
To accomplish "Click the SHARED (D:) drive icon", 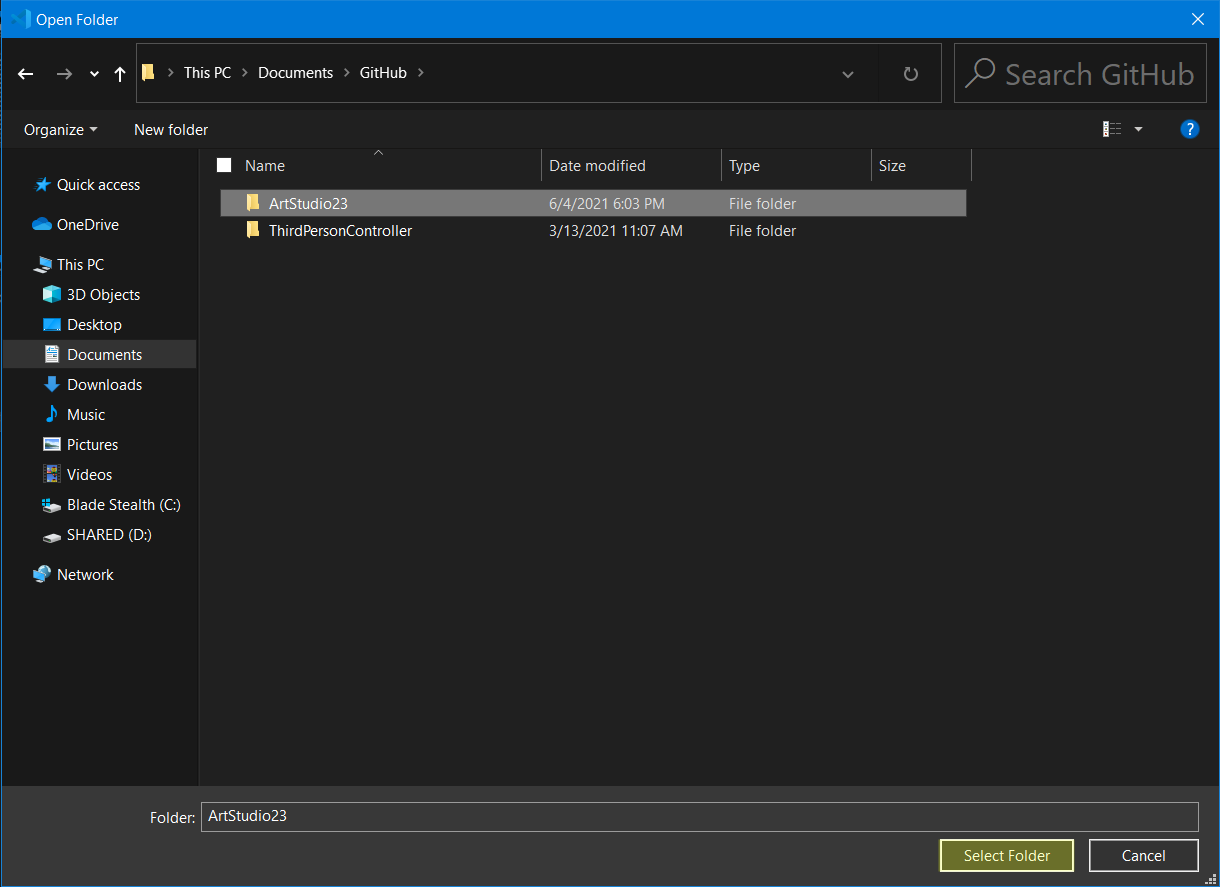I will 52,536.
